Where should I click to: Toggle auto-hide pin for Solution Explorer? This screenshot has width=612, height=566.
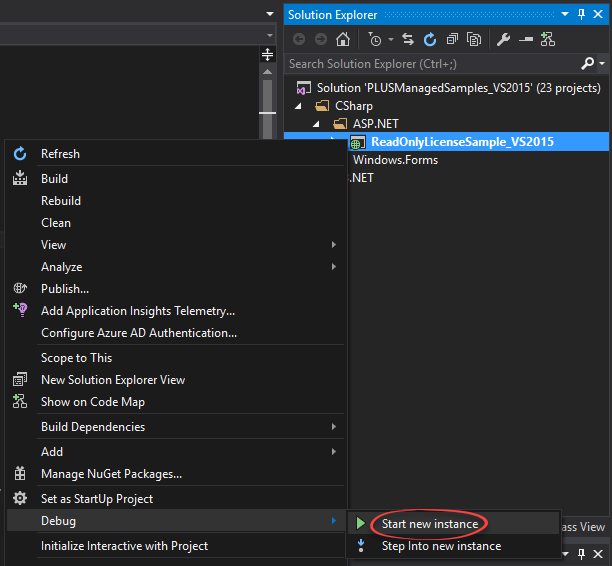click(582, 14)
